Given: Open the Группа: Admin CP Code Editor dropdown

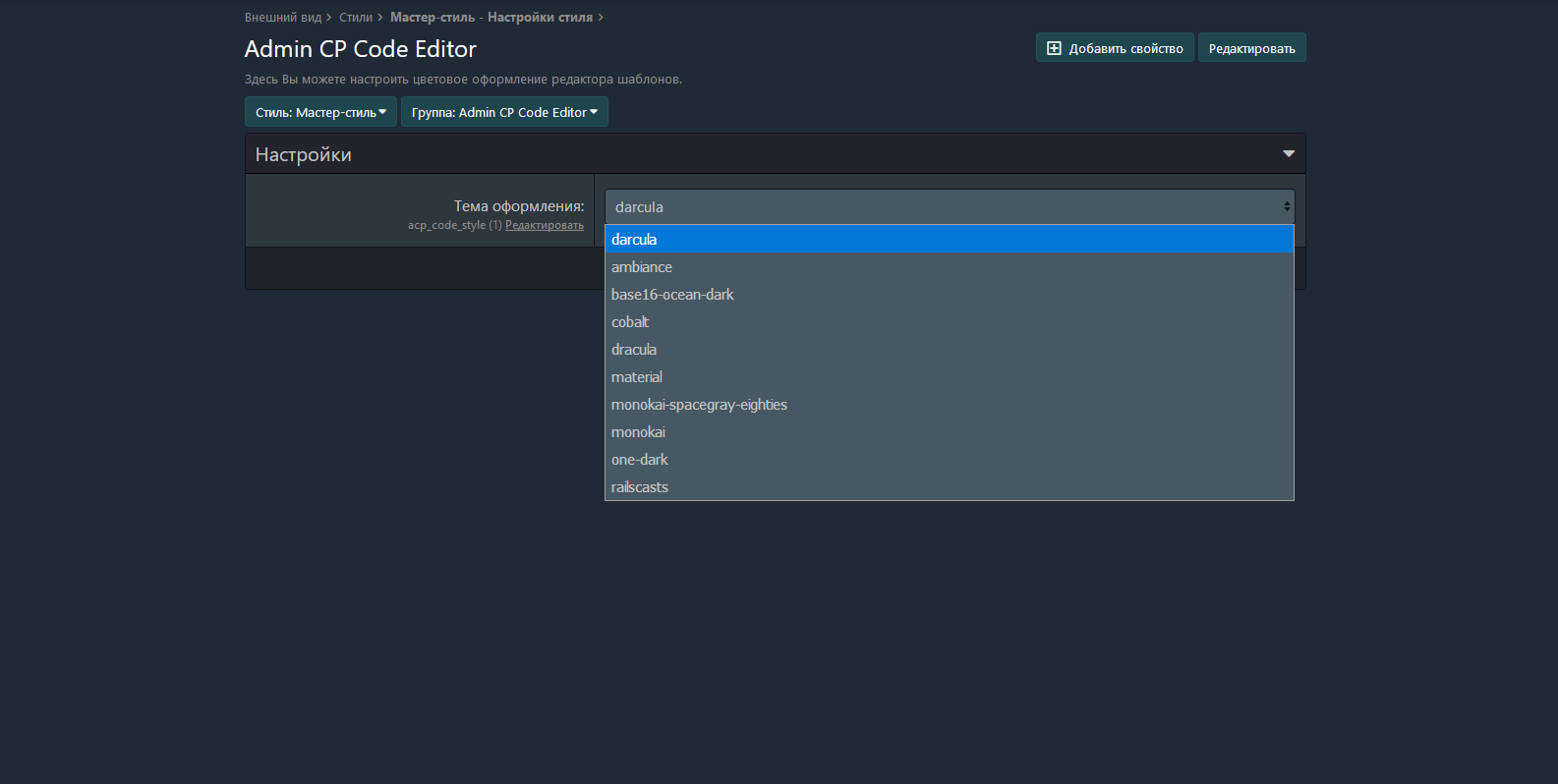Looking at the screenshot, I should click(x=504, y=112).
